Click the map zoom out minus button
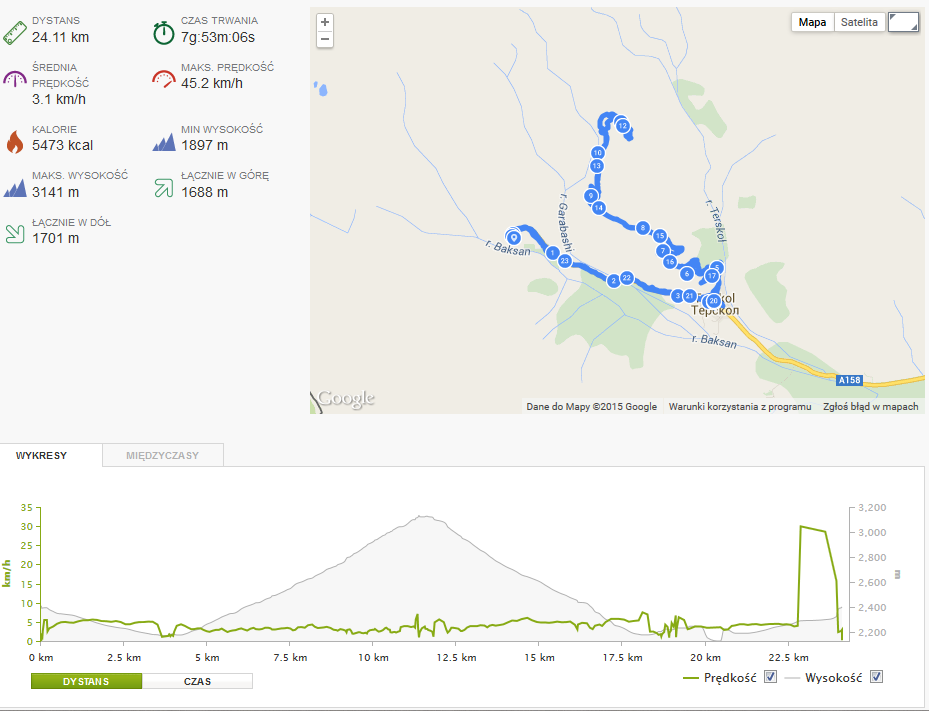Viewport: 929px width, 711px height. (325, 40)
